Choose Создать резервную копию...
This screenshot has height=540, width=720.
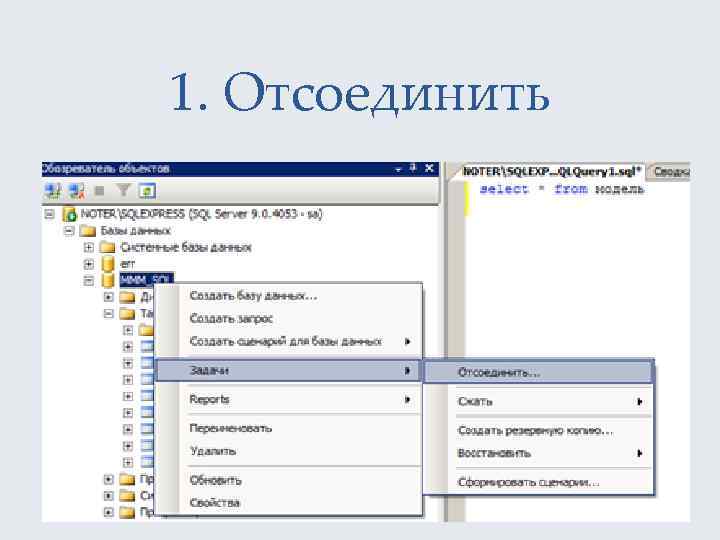pyautogui.click(x=538, y=431)
